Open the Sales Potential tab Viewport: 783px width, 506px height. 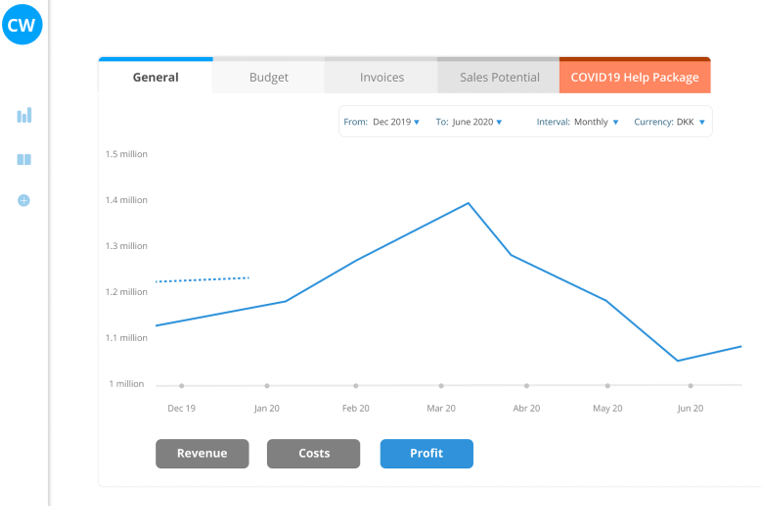point(499,77)
